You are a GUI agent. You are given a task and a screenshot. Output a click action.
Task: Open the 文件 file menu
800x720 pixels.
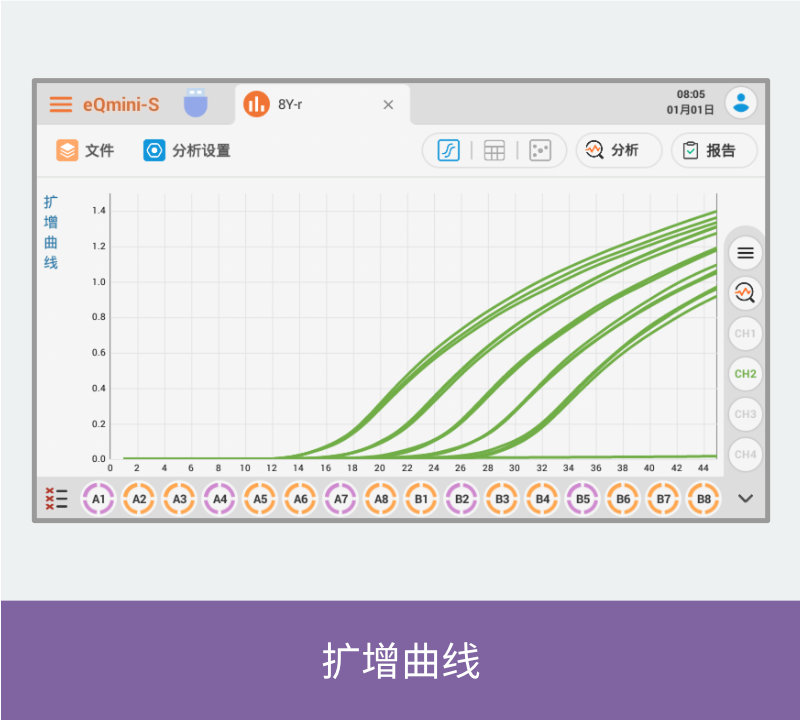[x=86, y=151]
